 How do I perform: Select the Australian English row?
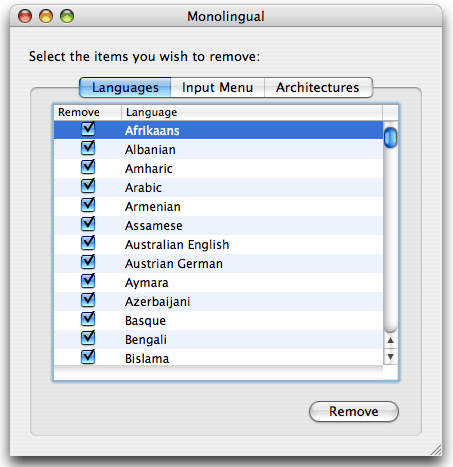(218, 244)
